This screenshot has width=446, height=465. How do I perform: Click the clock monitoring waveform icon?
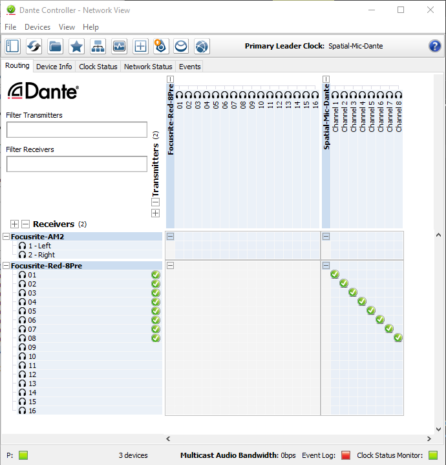119,46
